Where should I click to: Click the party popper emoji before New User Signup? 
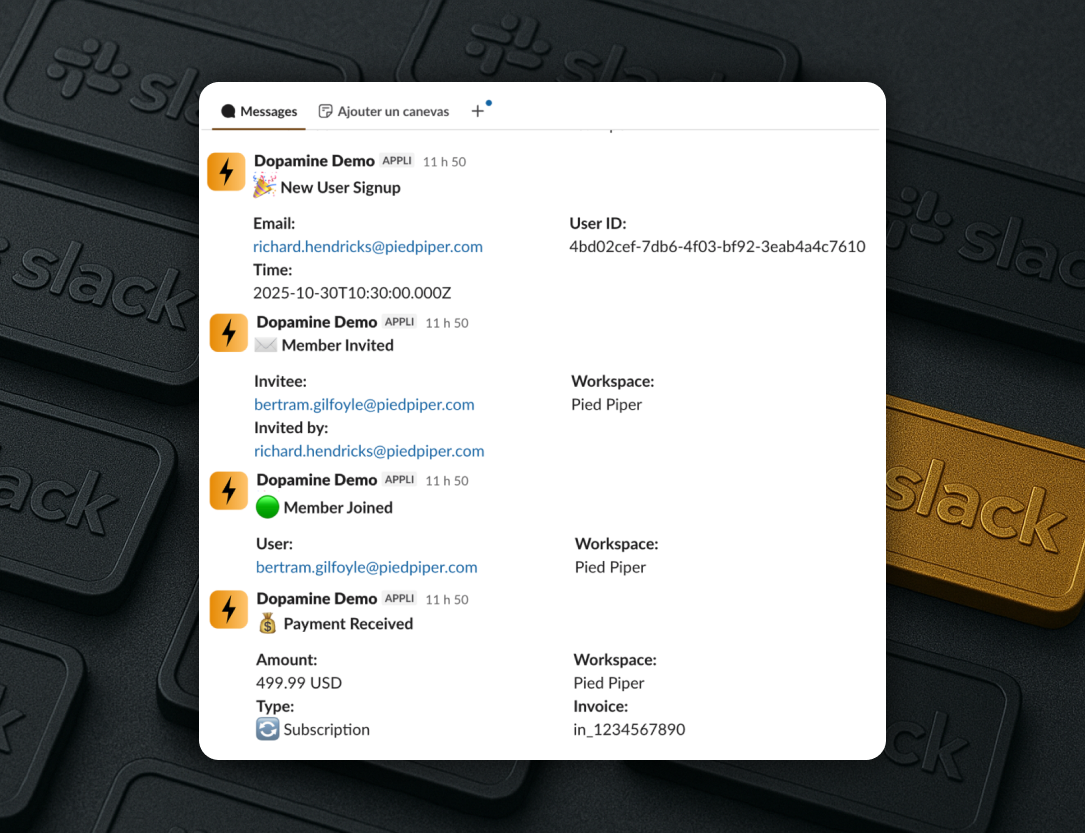264,186
